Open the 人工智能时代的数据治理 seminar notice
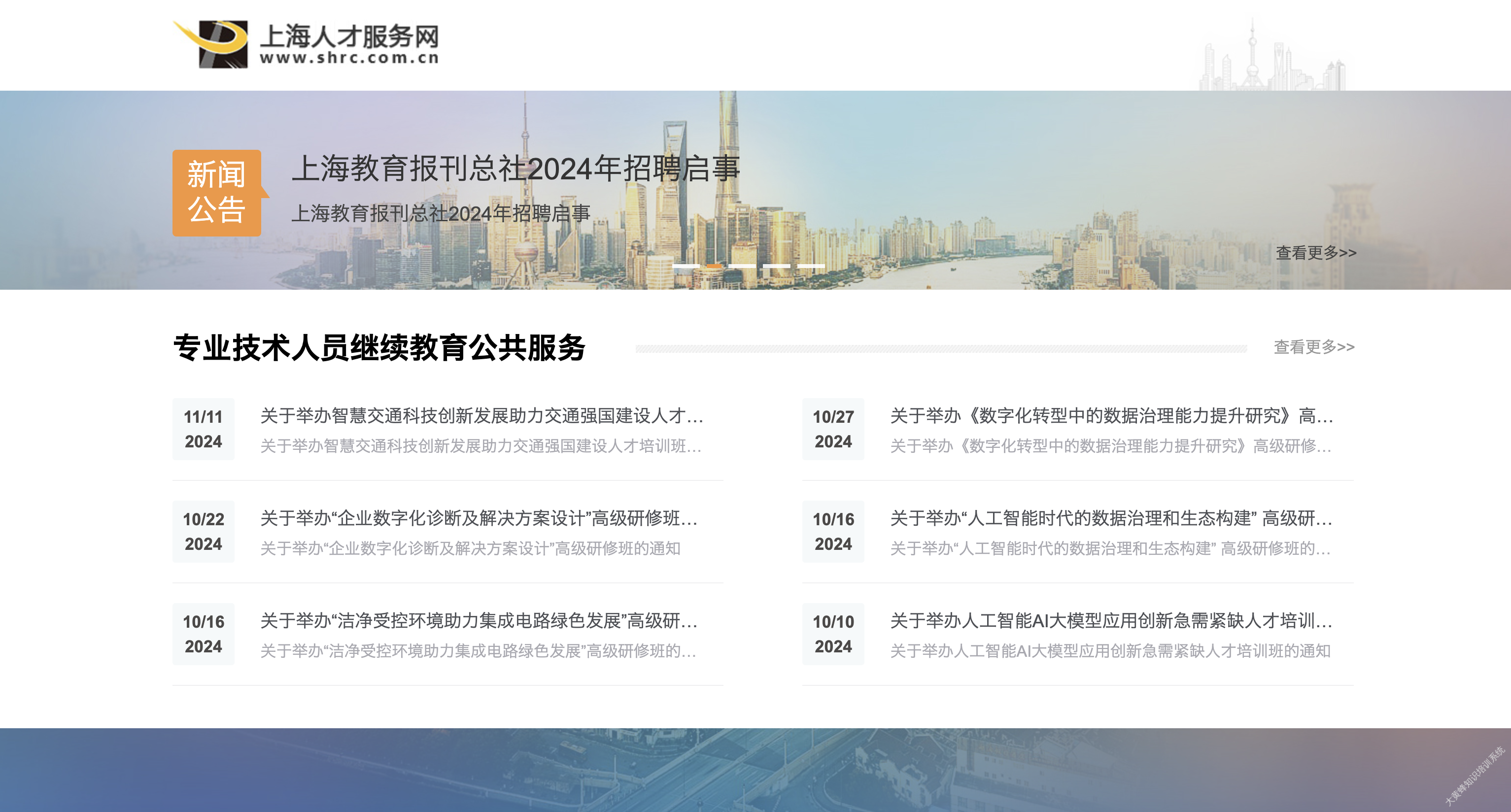Screen dimensions: 1511x812 pyautogui.click(x=1111, y=518)
